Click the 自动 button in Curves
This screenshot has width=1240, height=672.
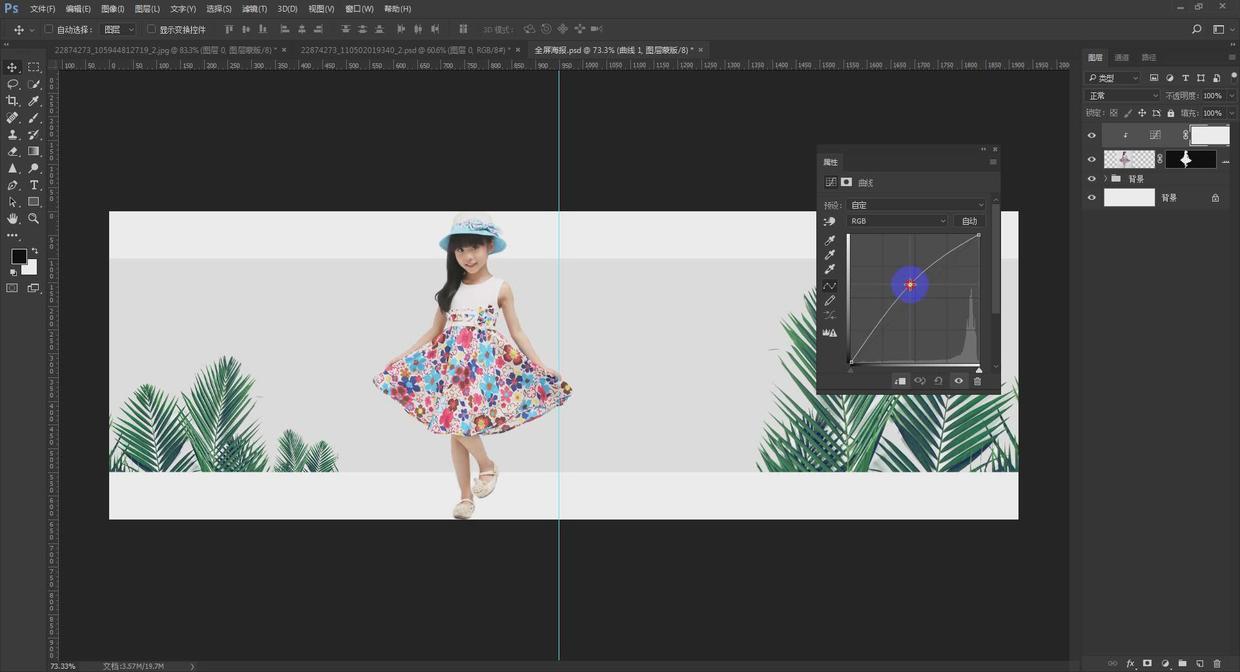[969, 221]
